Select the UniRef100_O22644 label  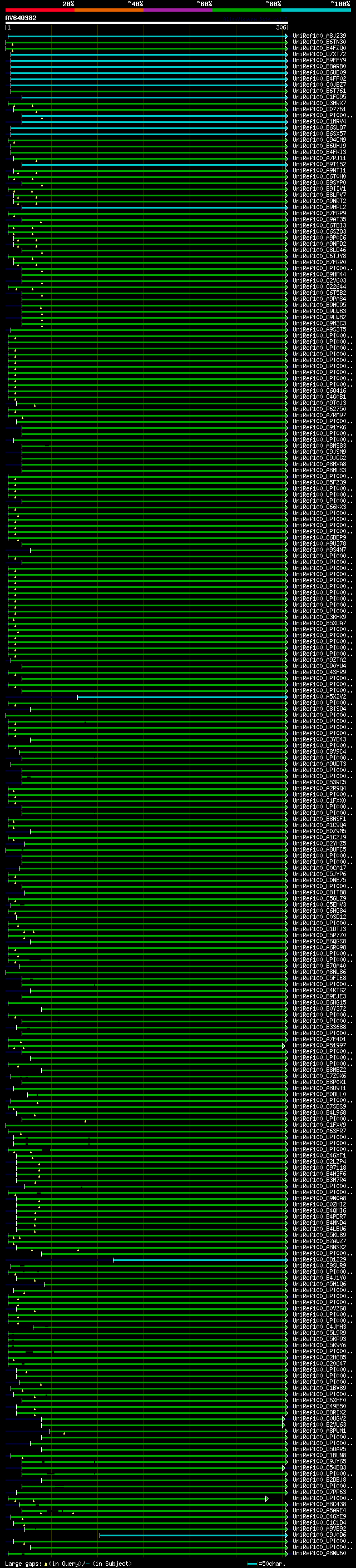tap(319, 286)
